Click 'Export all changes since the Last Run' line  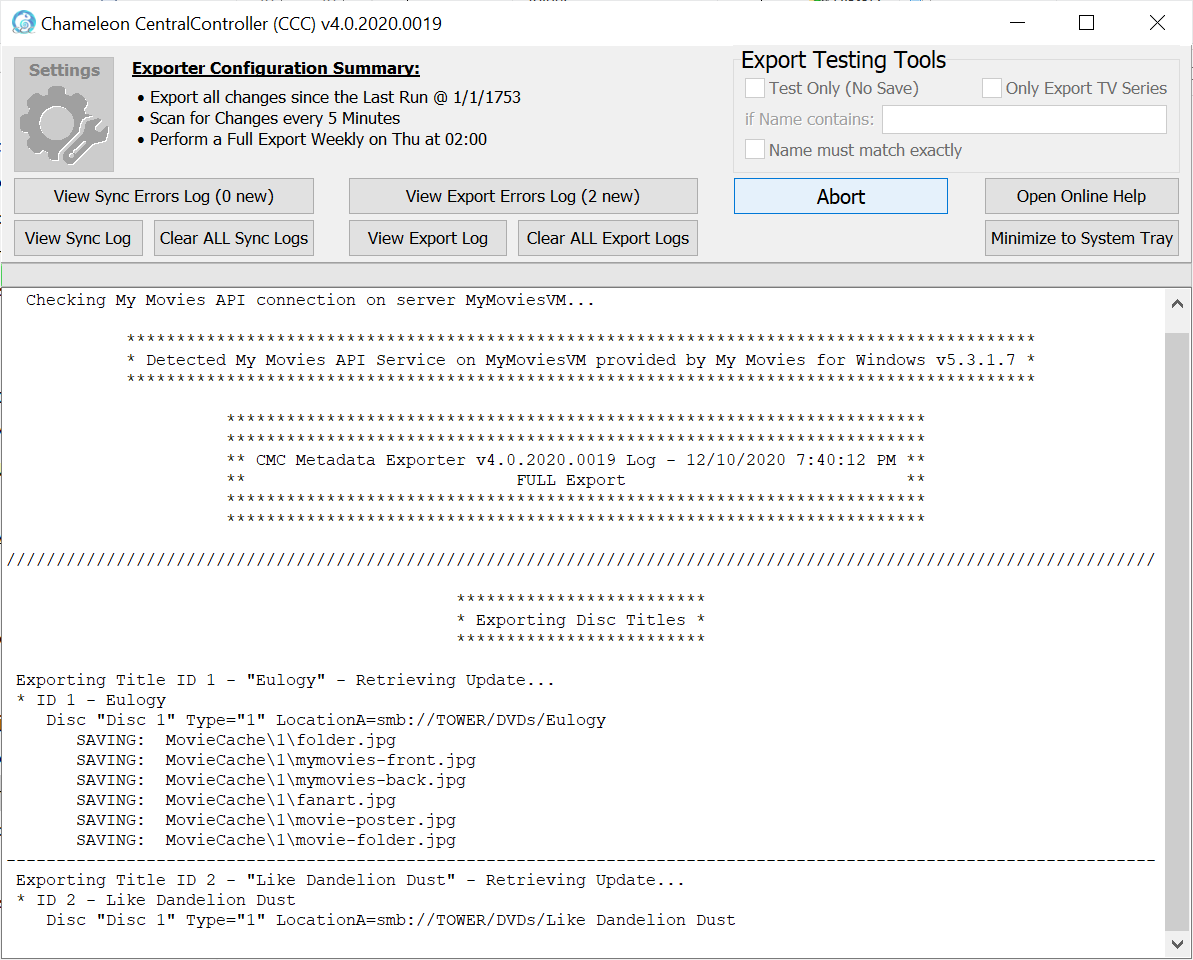click(335, 97)
